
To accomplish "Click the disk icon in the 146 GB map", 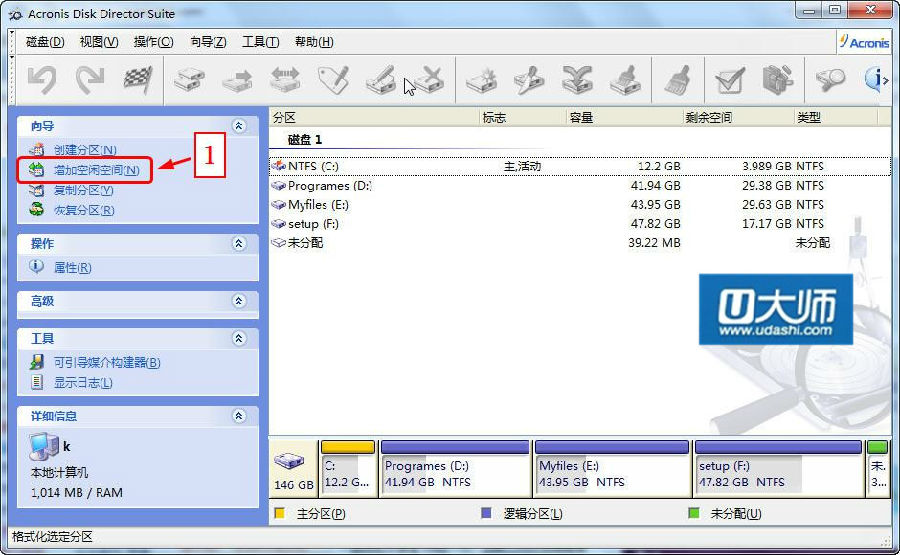I will coord(292,463).
